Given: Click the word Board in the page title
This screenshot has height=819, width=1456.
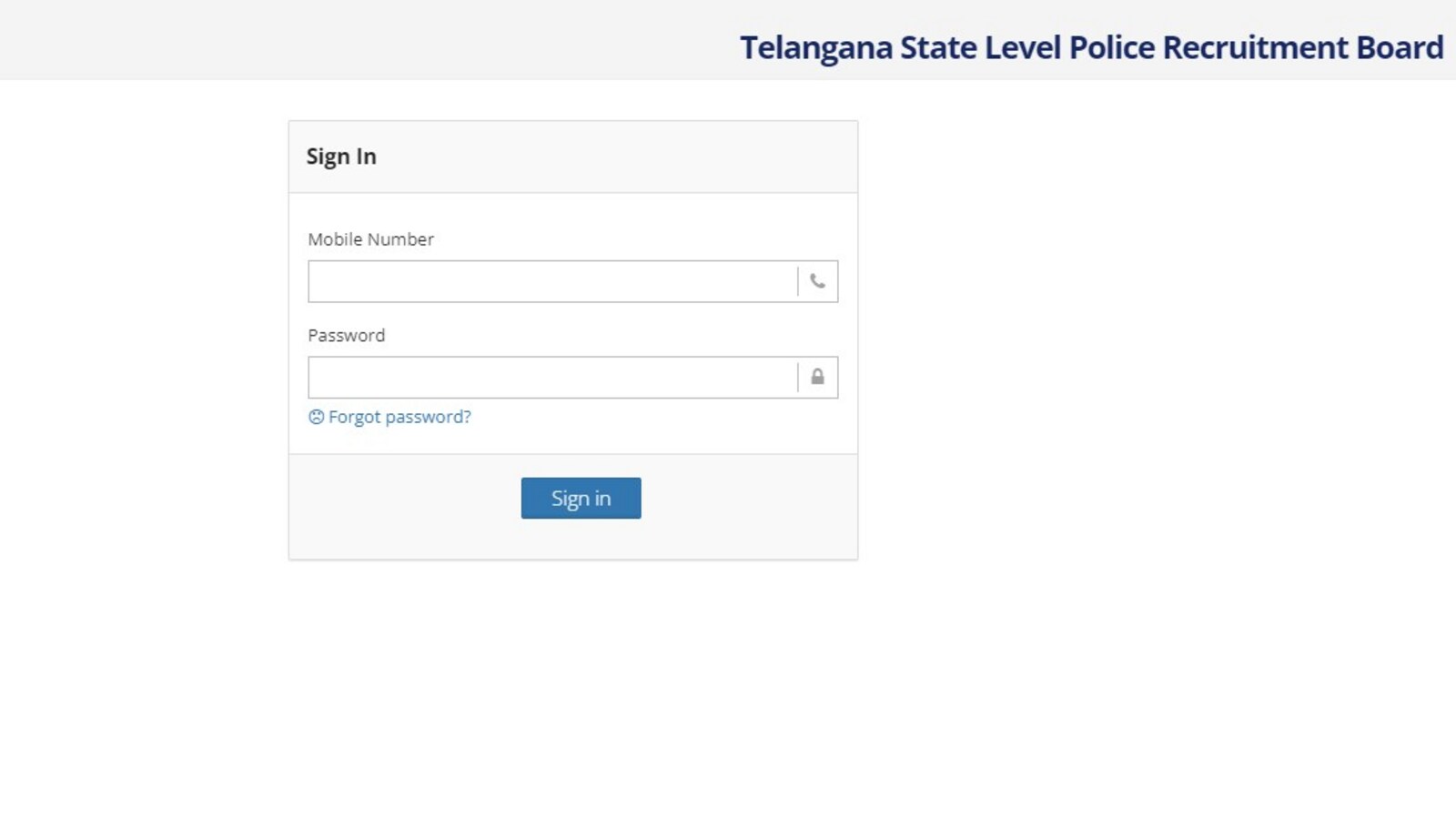Looking at the screenshot, I should 1399,47.
